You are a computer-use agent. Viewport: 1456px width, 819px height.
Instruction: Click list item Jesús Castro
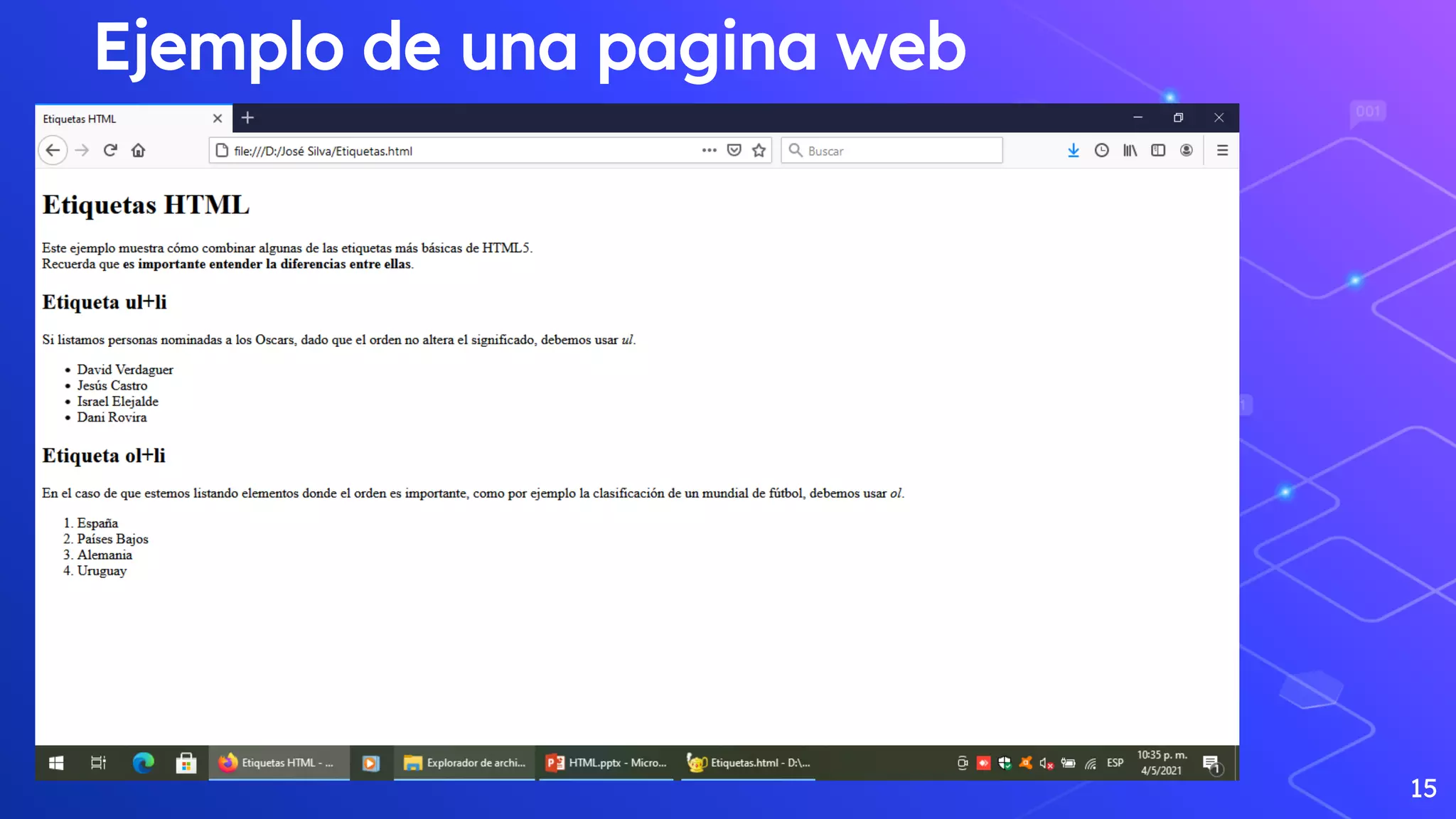tap(112, 385)
